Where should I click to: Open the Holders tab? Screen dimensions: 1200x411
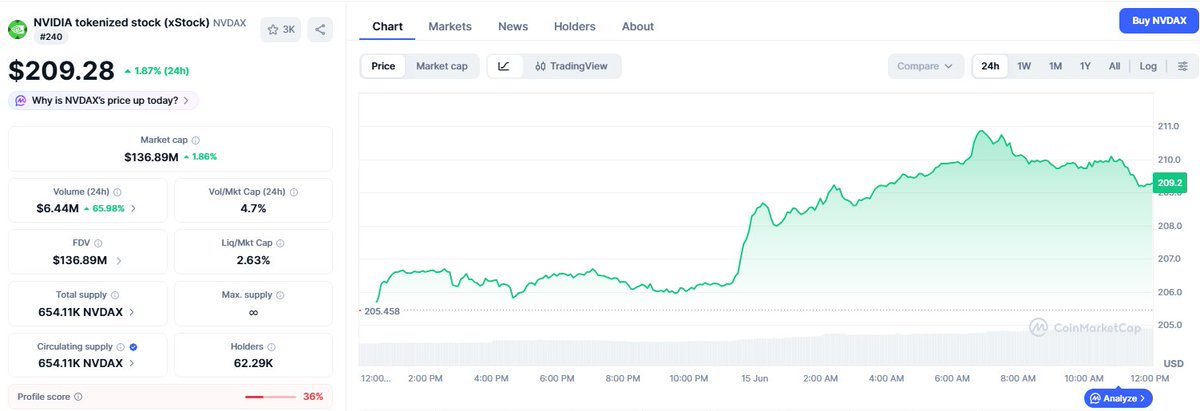pos(575,27)
